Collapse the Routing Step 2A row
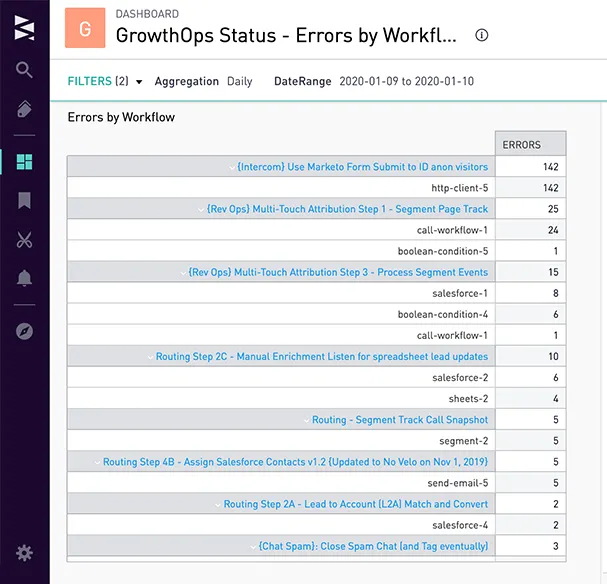 tap(218, 505)
